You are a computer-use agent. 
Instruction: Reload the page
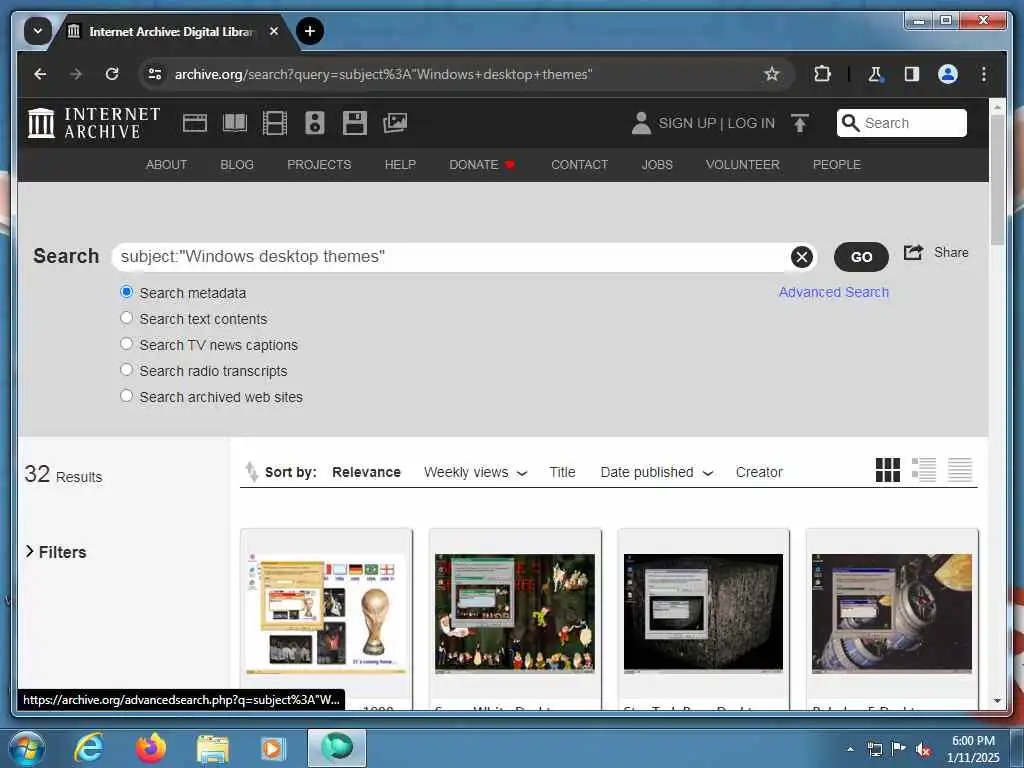tap(112, 74)
